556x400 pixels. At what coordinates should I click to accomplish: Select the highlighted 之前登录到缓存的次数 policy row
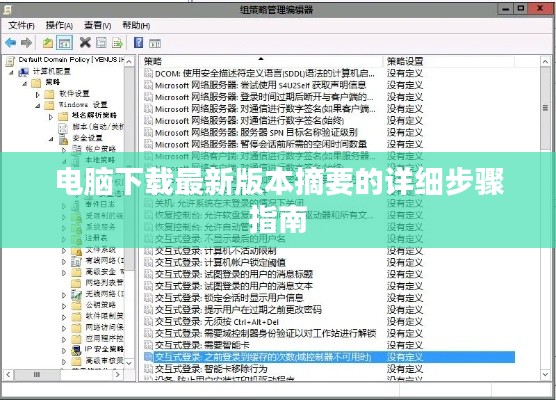click(x=329, y=357)
